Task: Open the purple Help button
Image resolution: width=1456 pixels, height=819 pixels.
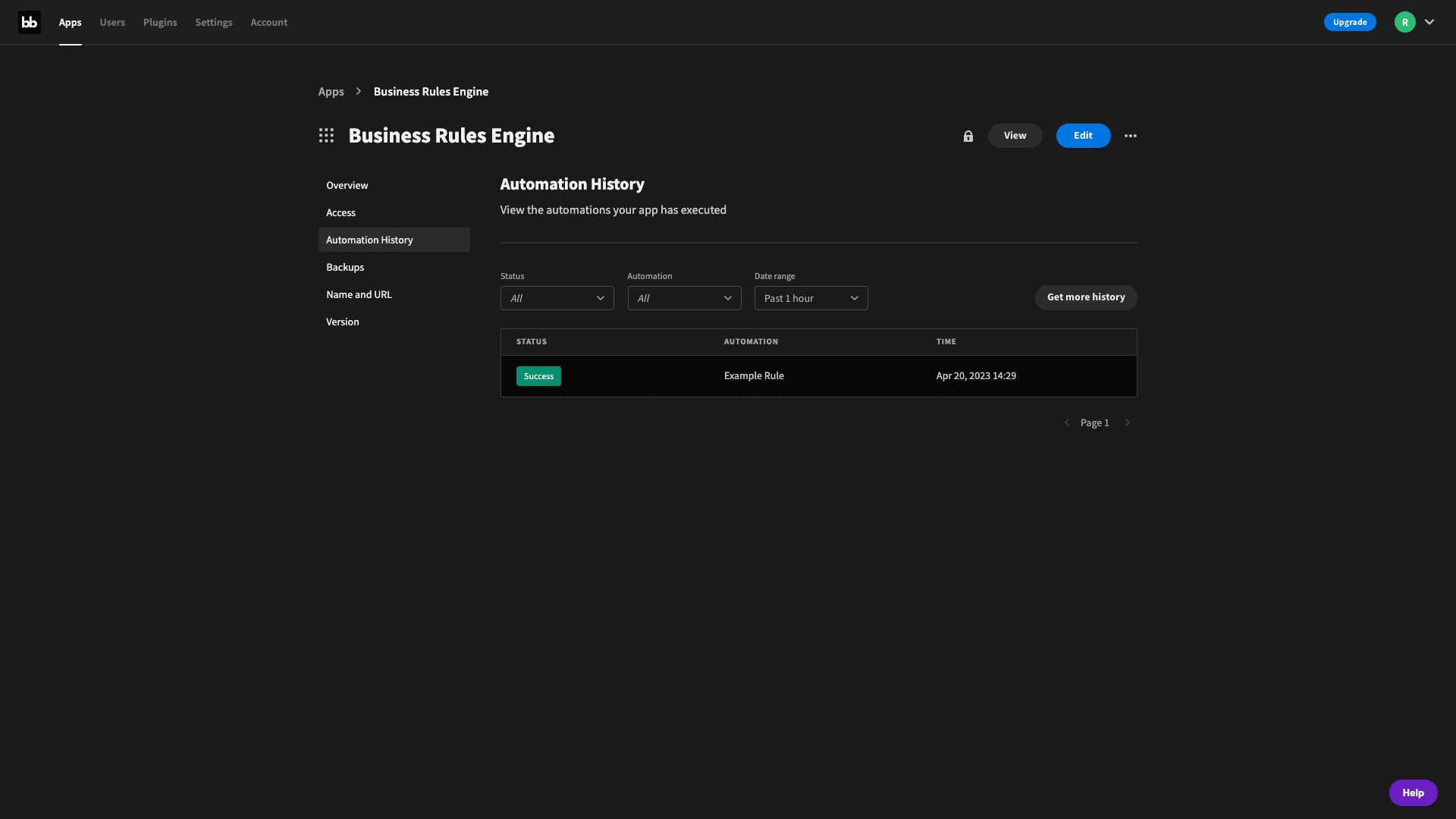Action: pyautogui.click(x=1413, y=792)
